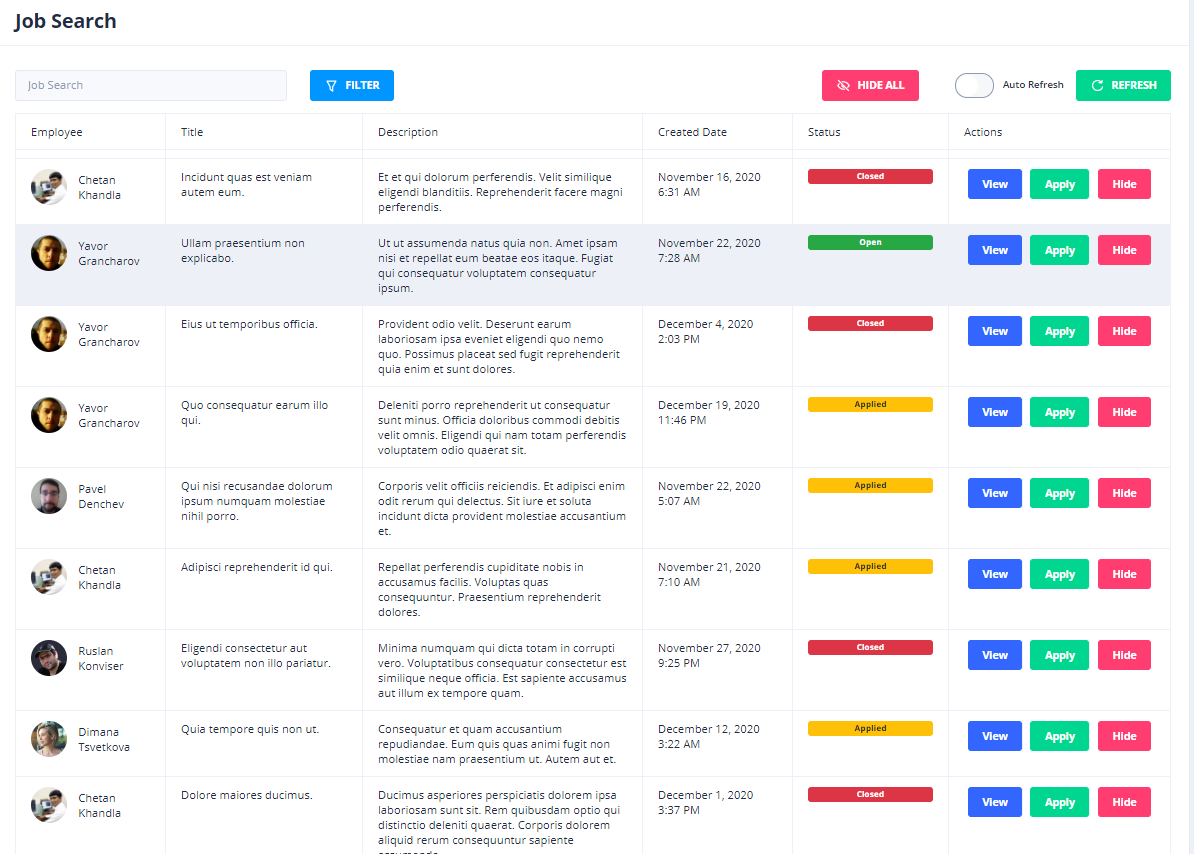Click the Title column header
This screenshot has width=1194, height=854.
coord(192,132)
